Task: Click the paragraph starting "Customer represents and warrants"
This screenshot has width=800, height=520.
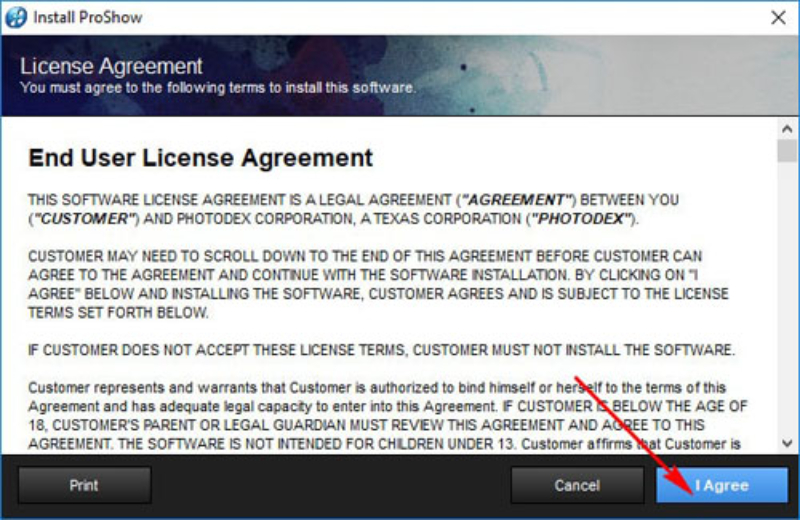Action: pos(387,416)
